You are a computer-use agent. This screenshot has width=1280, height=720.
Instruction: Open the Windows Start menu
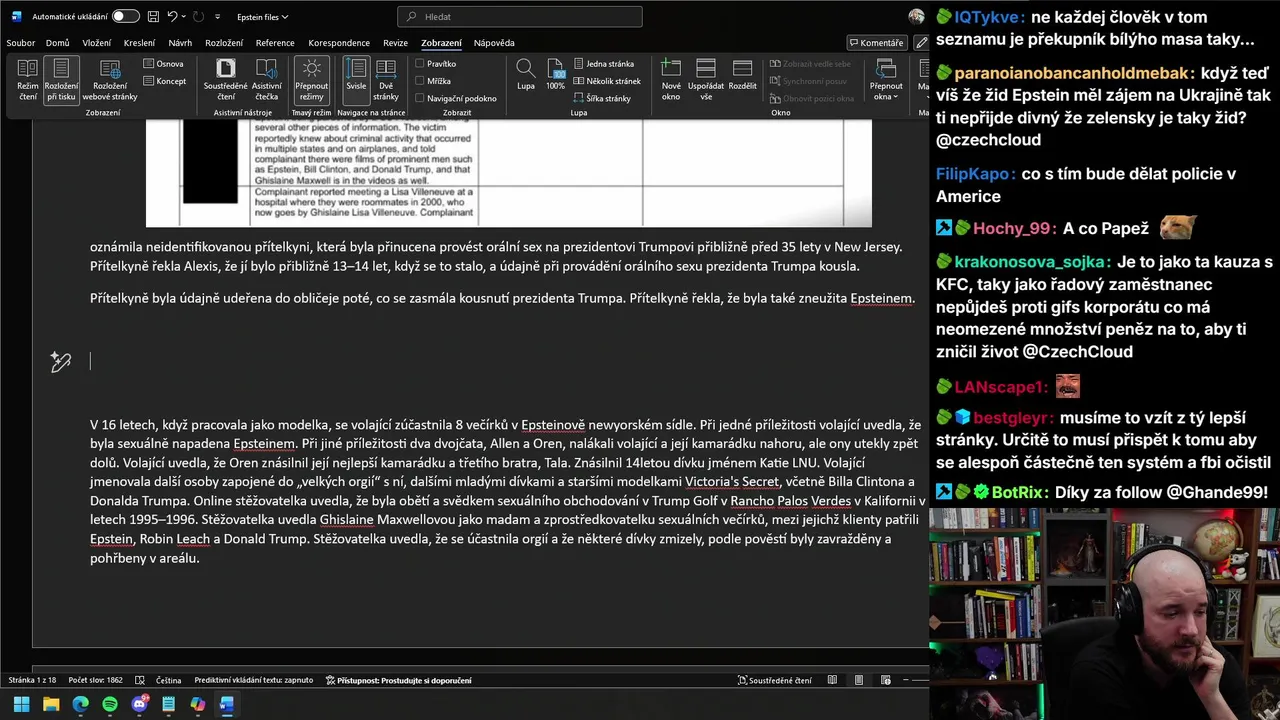[x=21, y=704]
